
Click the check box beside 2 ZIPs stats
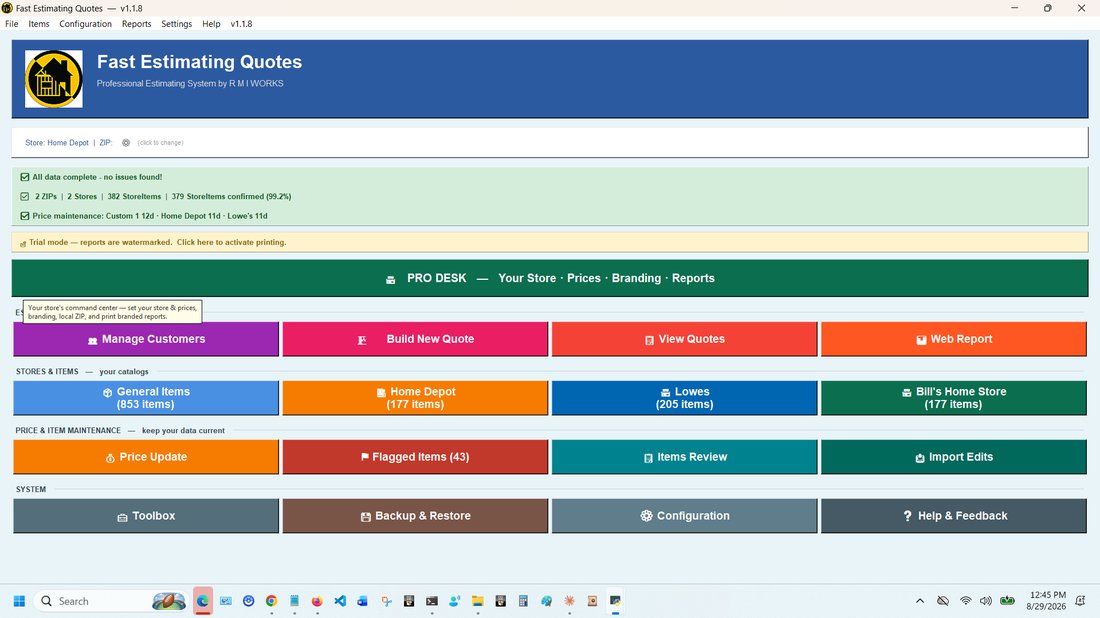[x=25, y=196]
